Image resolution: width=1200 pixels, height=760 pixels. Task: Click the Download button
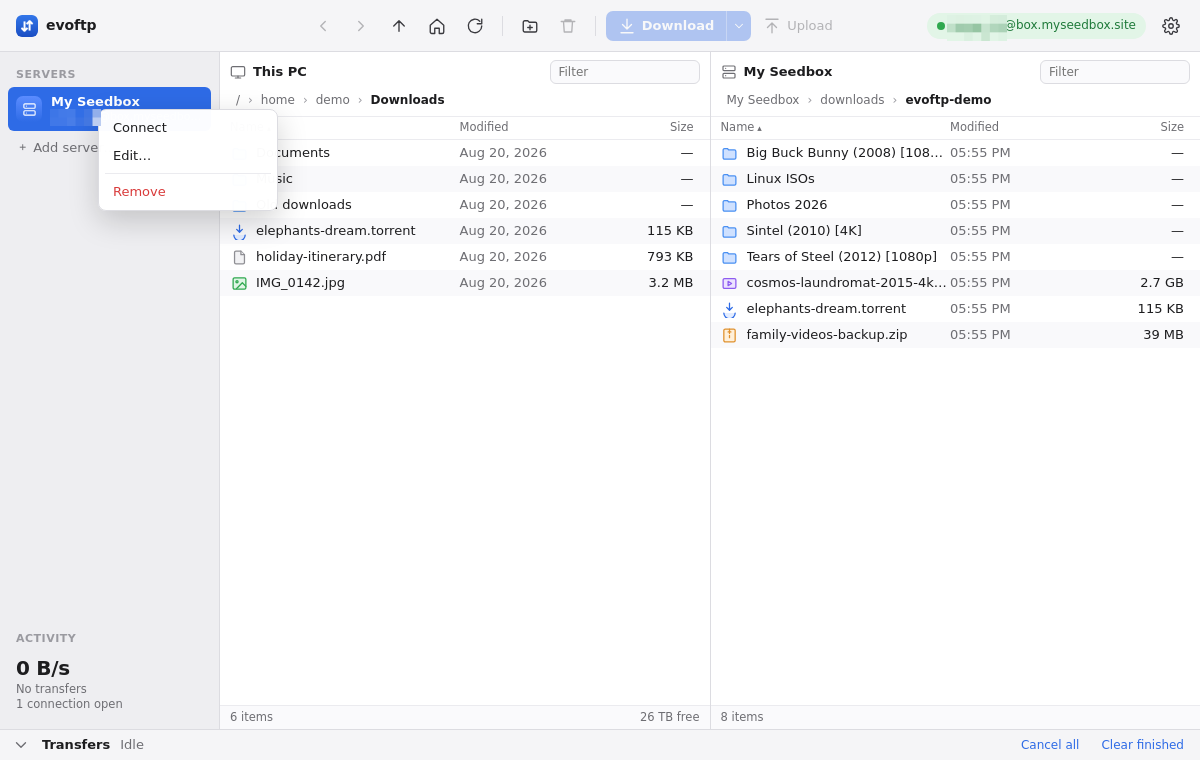coord(666,26)
